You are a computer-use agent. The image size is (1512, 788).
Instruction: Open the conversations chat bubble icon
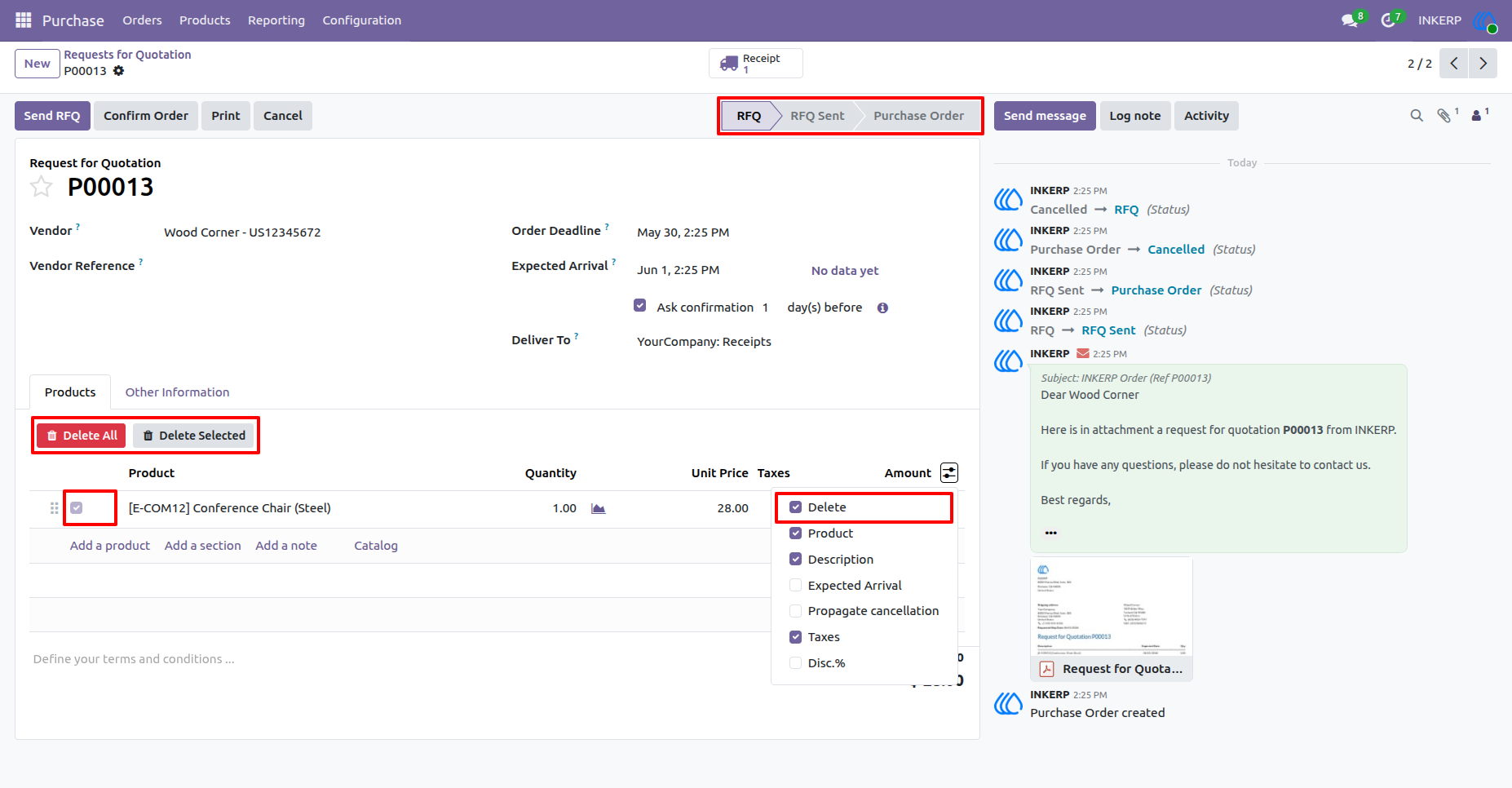1350,20
